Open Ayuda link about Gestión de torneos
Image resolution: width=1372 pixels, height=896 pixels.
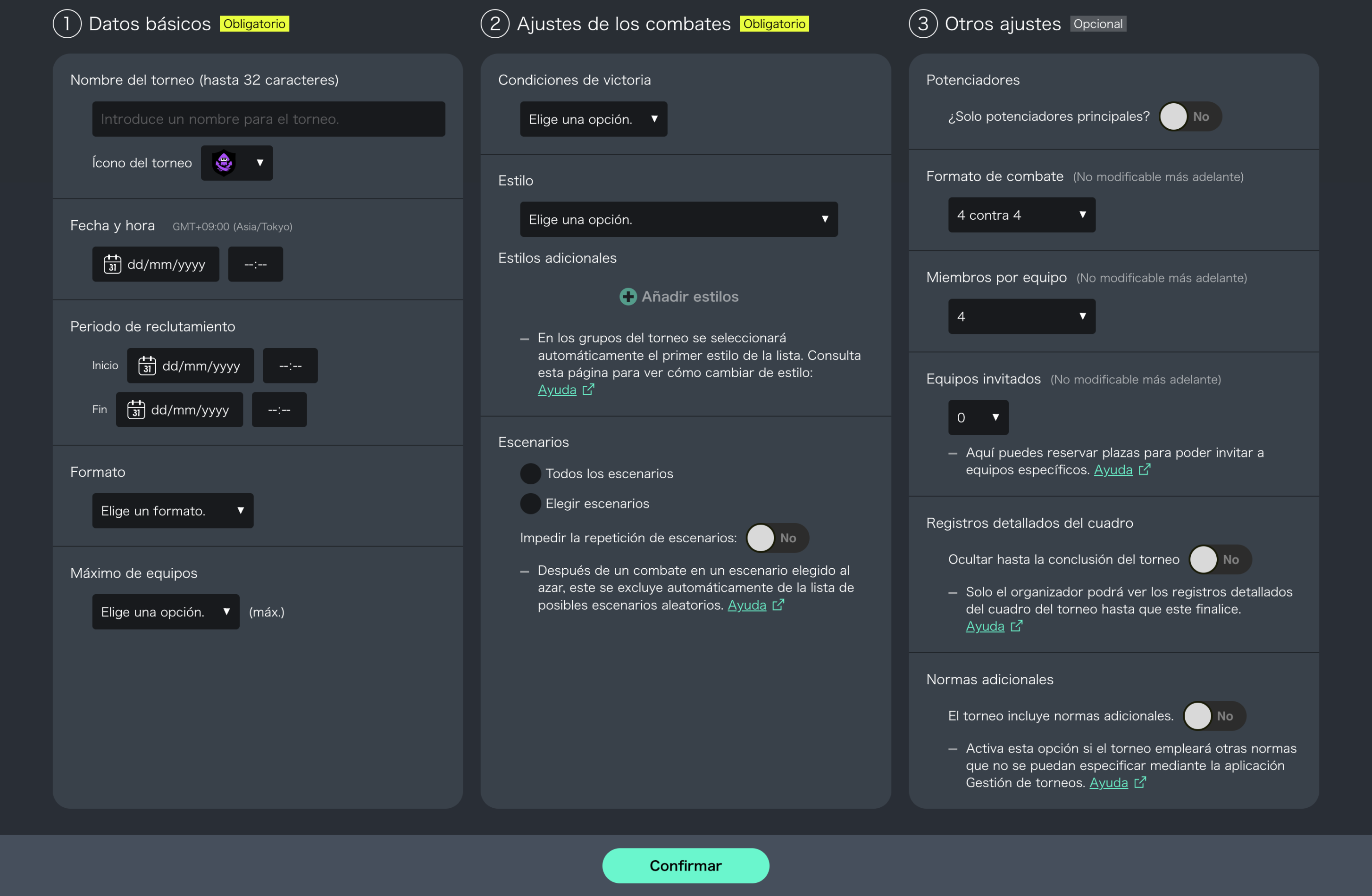[1109, 783]
